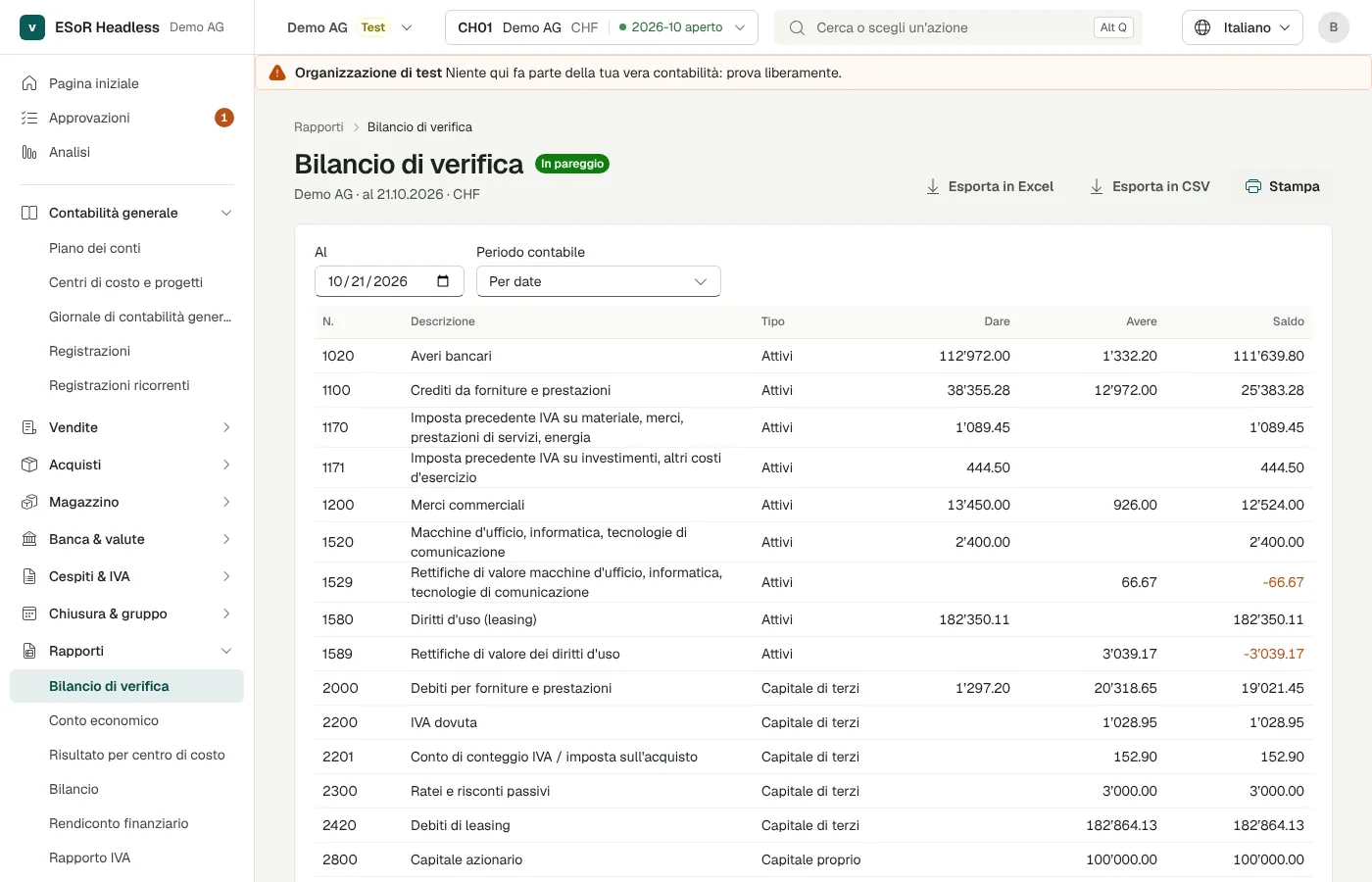The image size is (1372, 882).
Task: Click the Rapporti report icon
Action: tap(29, 651)
